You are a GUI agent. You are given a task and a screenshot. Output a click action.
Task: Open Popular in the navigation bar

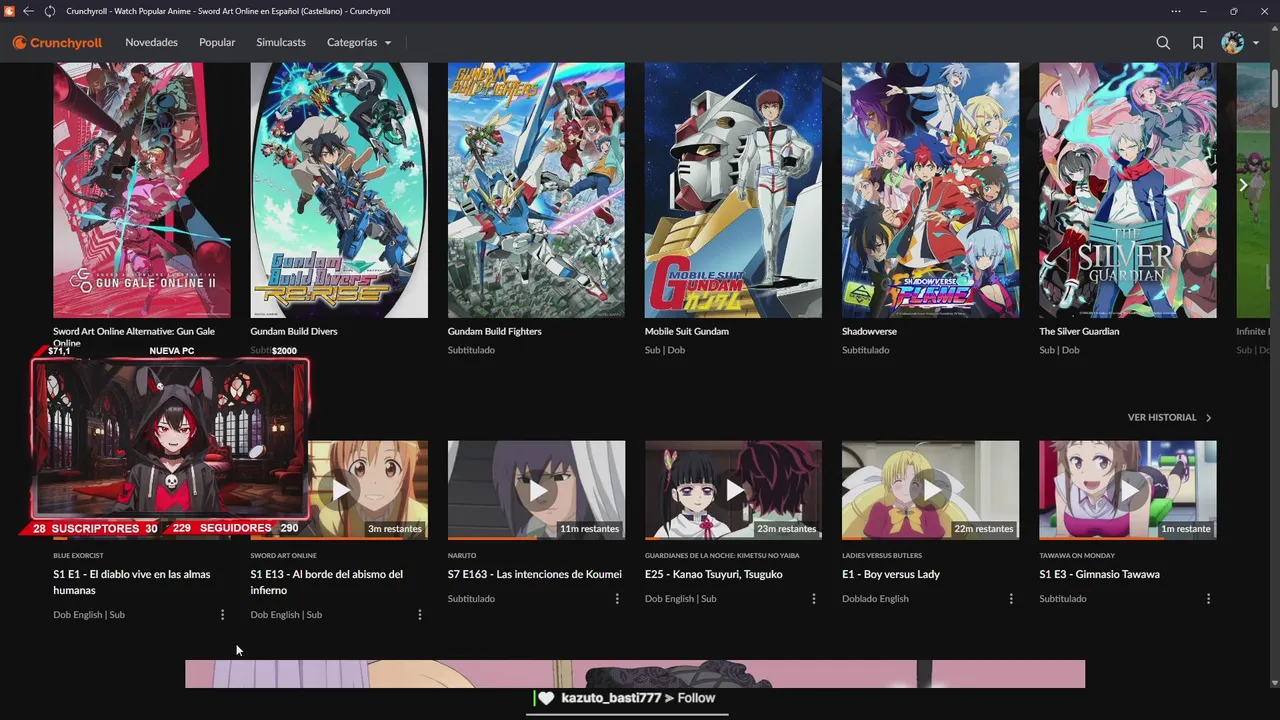217,43
